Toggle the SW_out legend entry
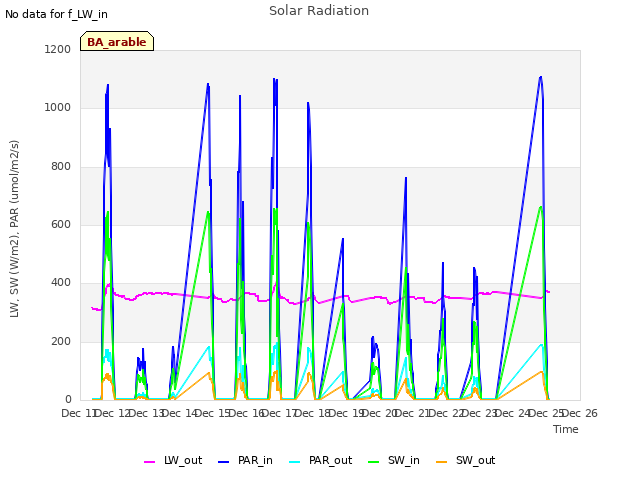The width and height of the screenshot is (640, 480). (x=466, y=460)
